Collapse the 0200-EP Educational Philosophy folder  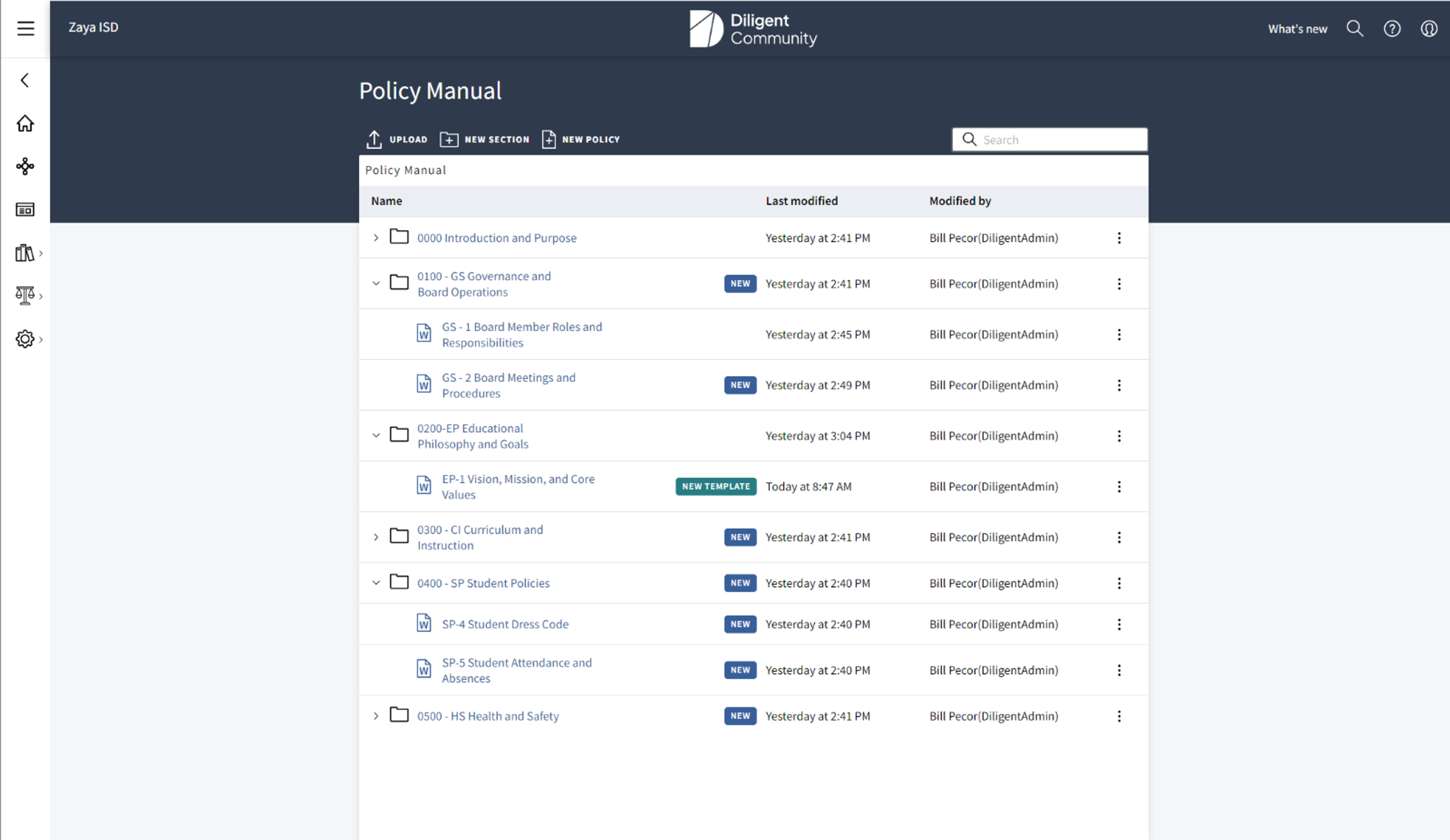point(376,436)
